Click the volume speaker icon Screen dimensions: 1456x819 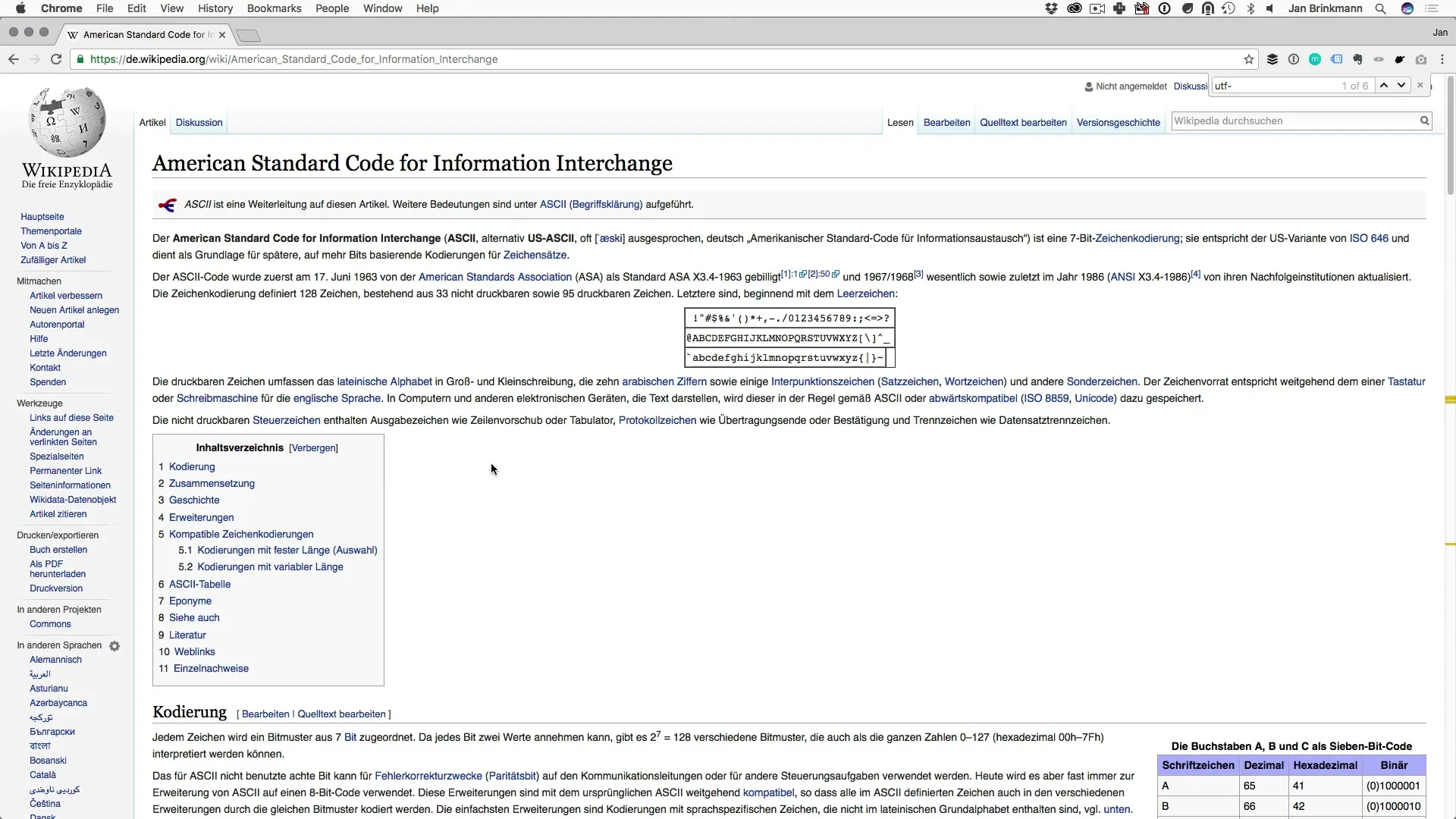tap(1270, 8)
